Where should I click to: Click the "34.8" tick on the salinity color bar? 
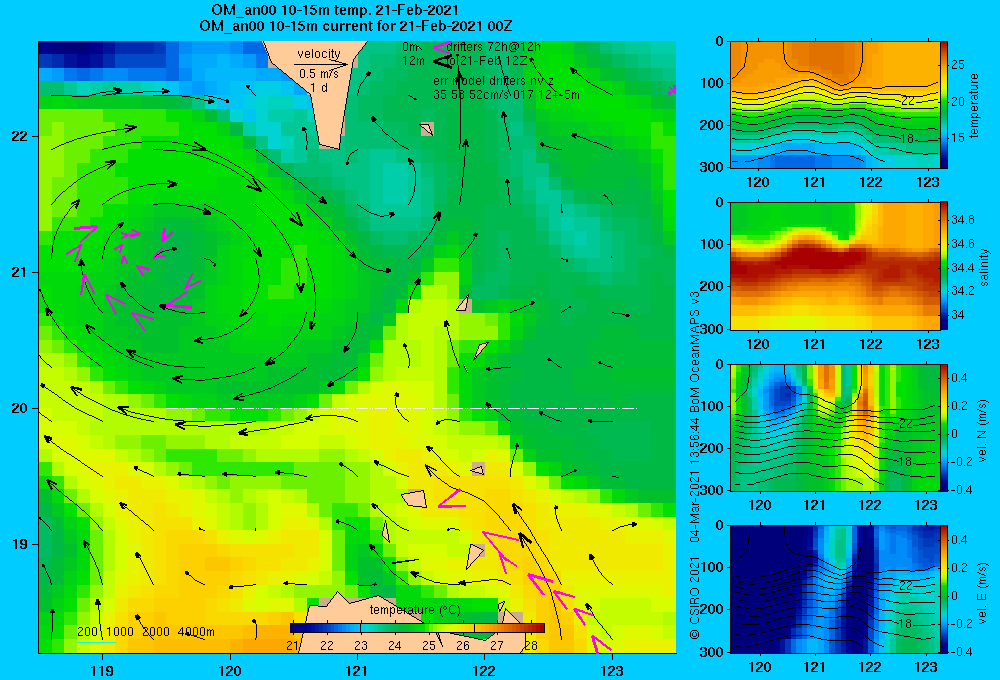point(962,220)
